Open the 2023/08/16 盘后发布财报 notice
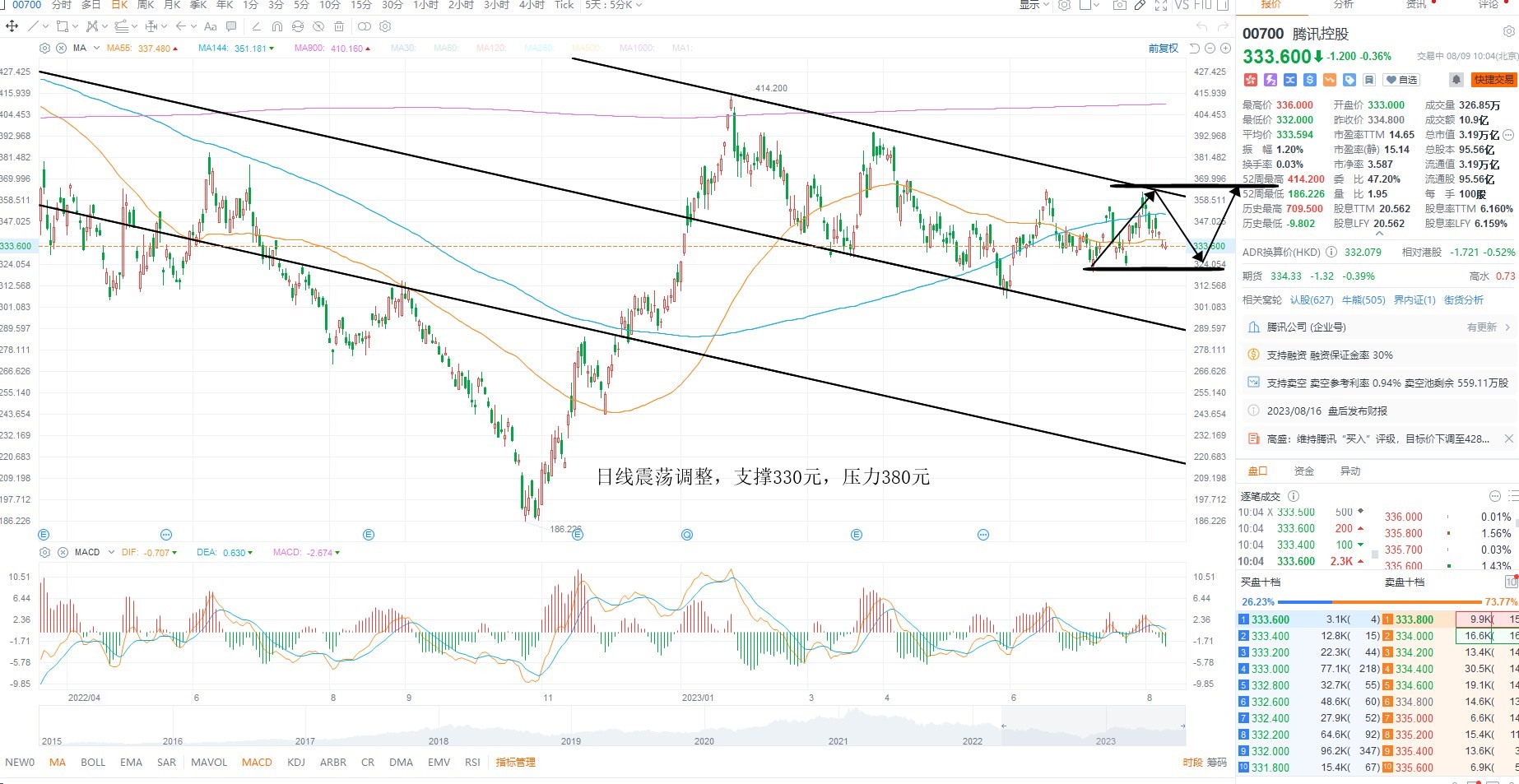Viewport: 1519px width, 784px height. (1380, 411)
